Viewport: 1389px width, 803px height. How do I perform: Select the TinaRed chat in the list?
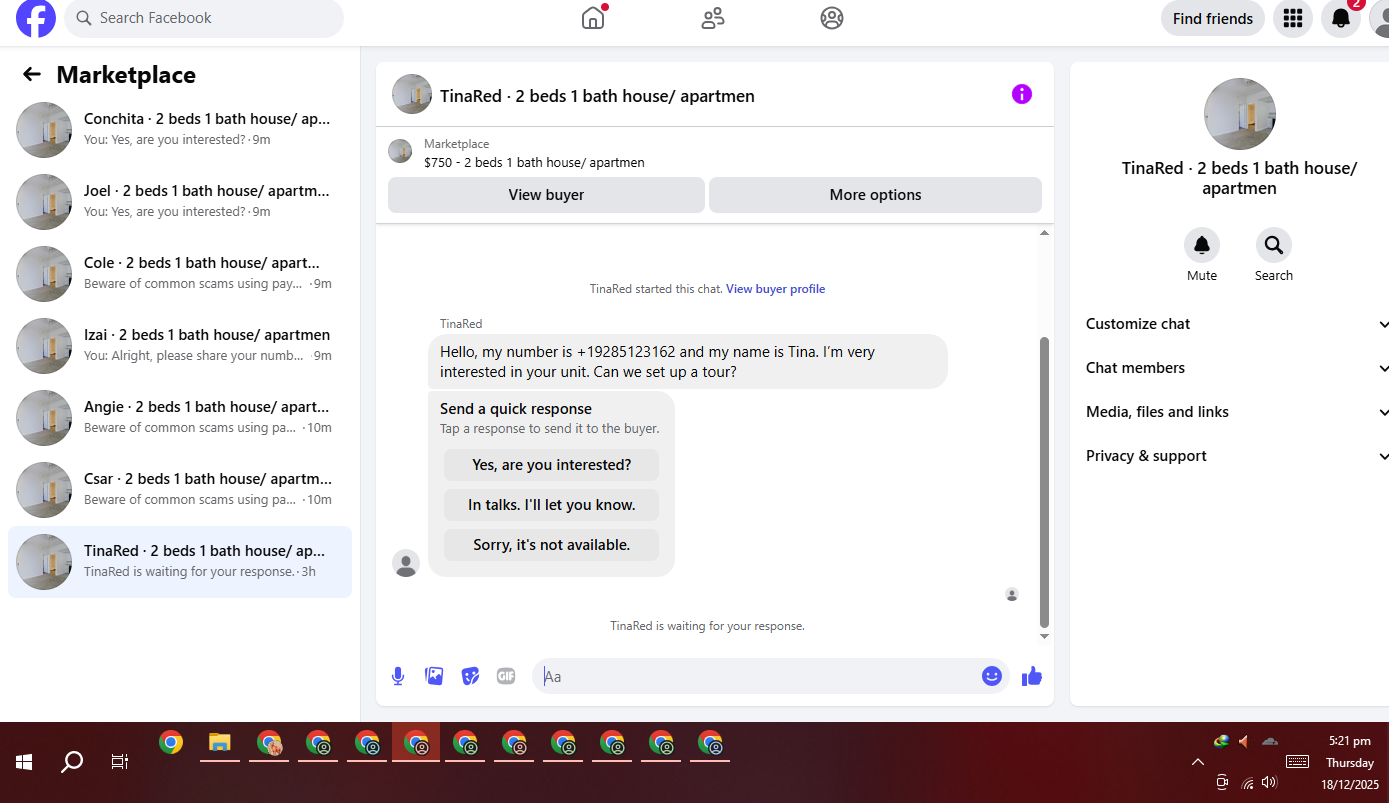[180, 562]
